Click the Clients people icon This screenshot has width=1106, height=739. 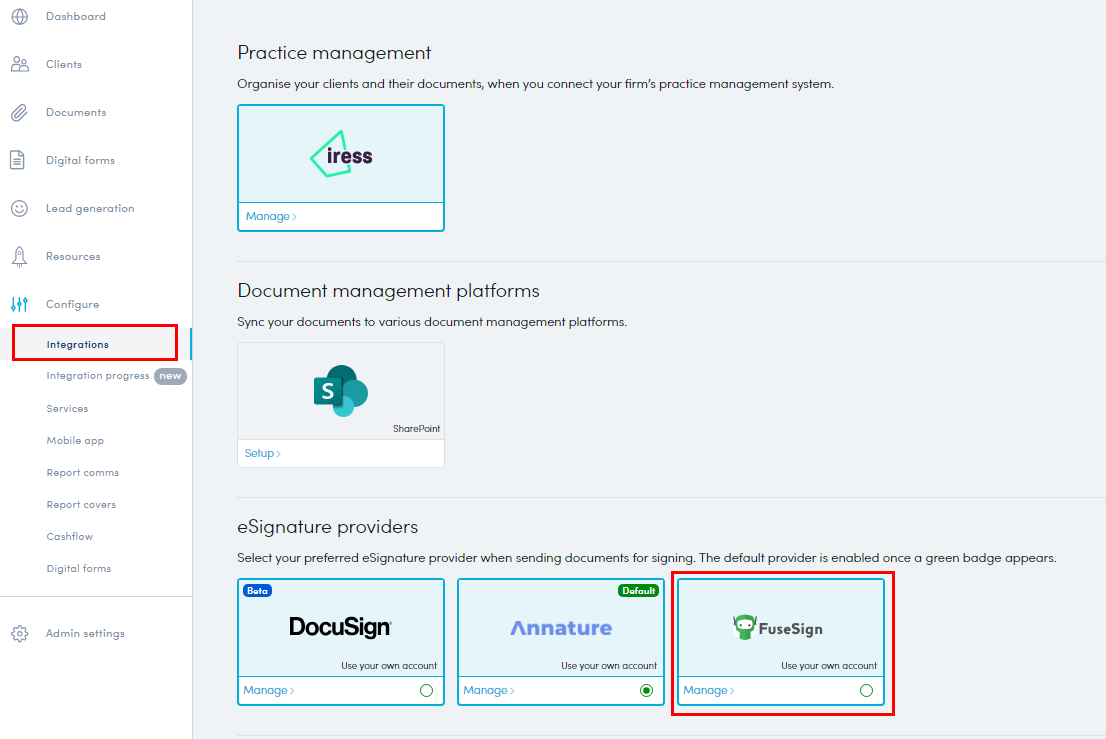point(19,65)
